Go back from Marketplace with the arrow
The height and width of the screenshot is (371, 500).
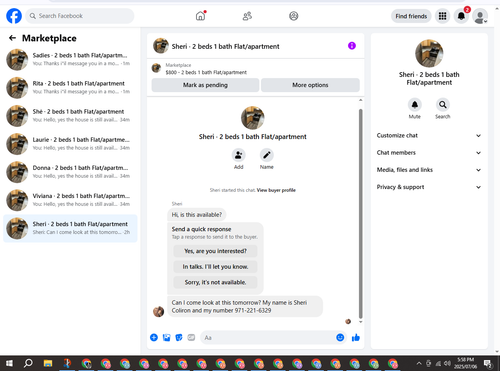[12, 38]
